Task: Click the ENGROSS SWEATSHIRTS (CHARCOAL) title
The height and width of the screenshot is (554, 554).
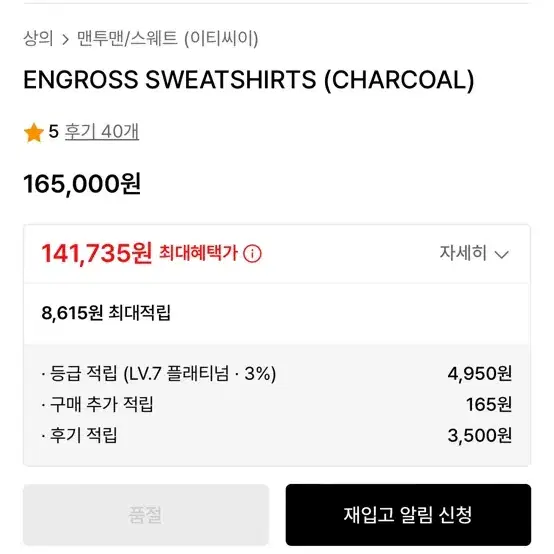Action: click(x=248, y=80)
